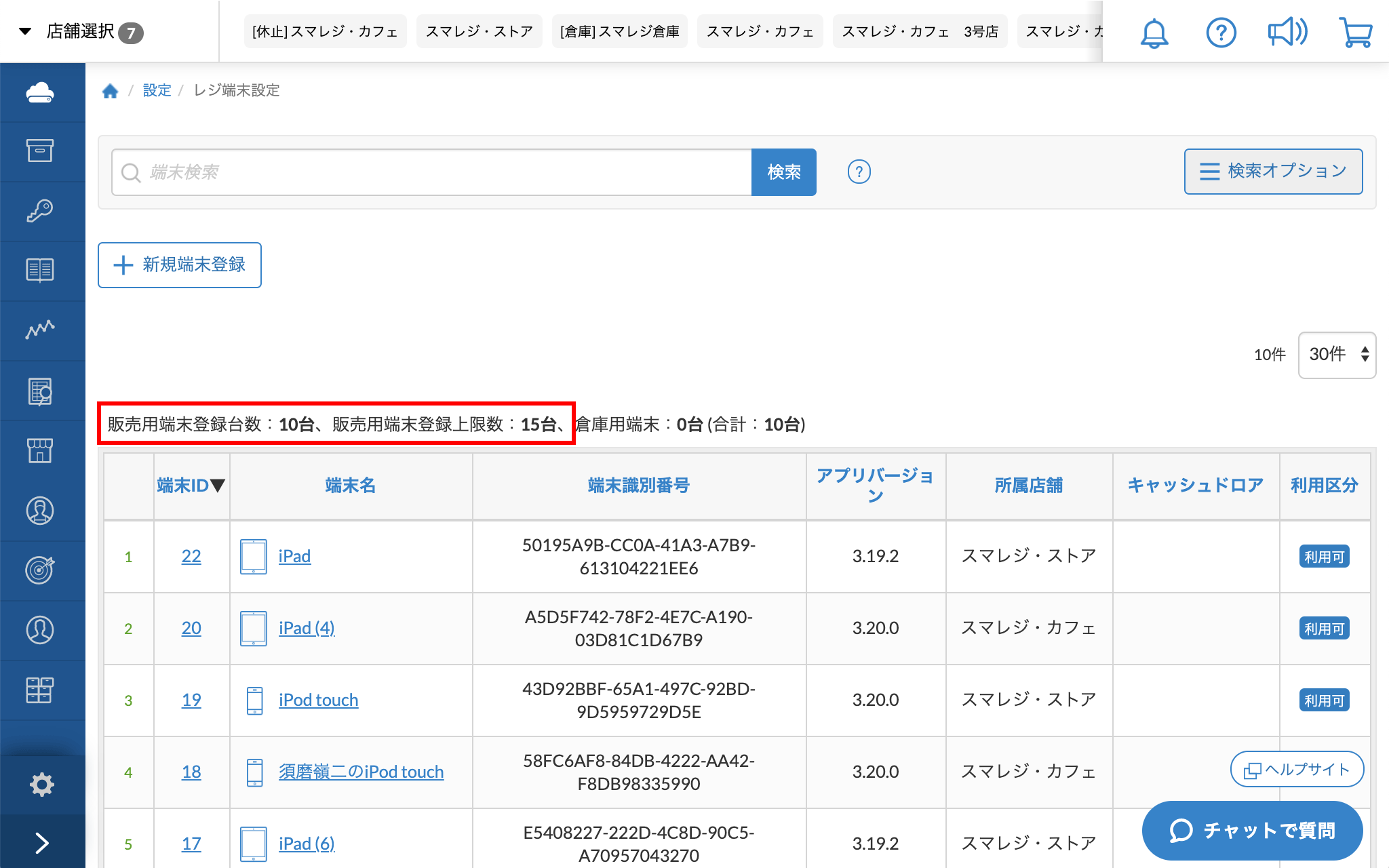Select the スマレジ・ストア store tab
This screenshot has height=868, width=1389.
479,31
